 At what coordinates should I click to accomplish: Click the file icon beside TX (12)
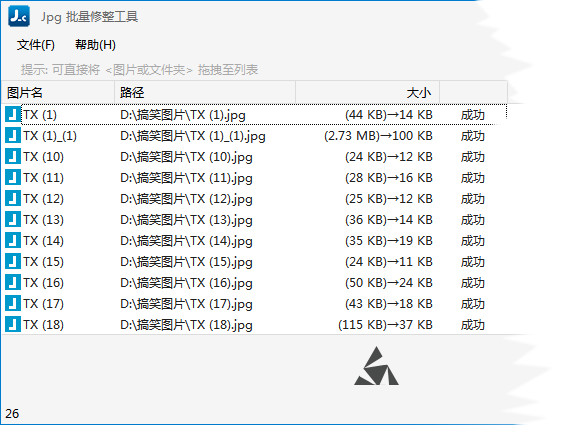click(13, 199)
